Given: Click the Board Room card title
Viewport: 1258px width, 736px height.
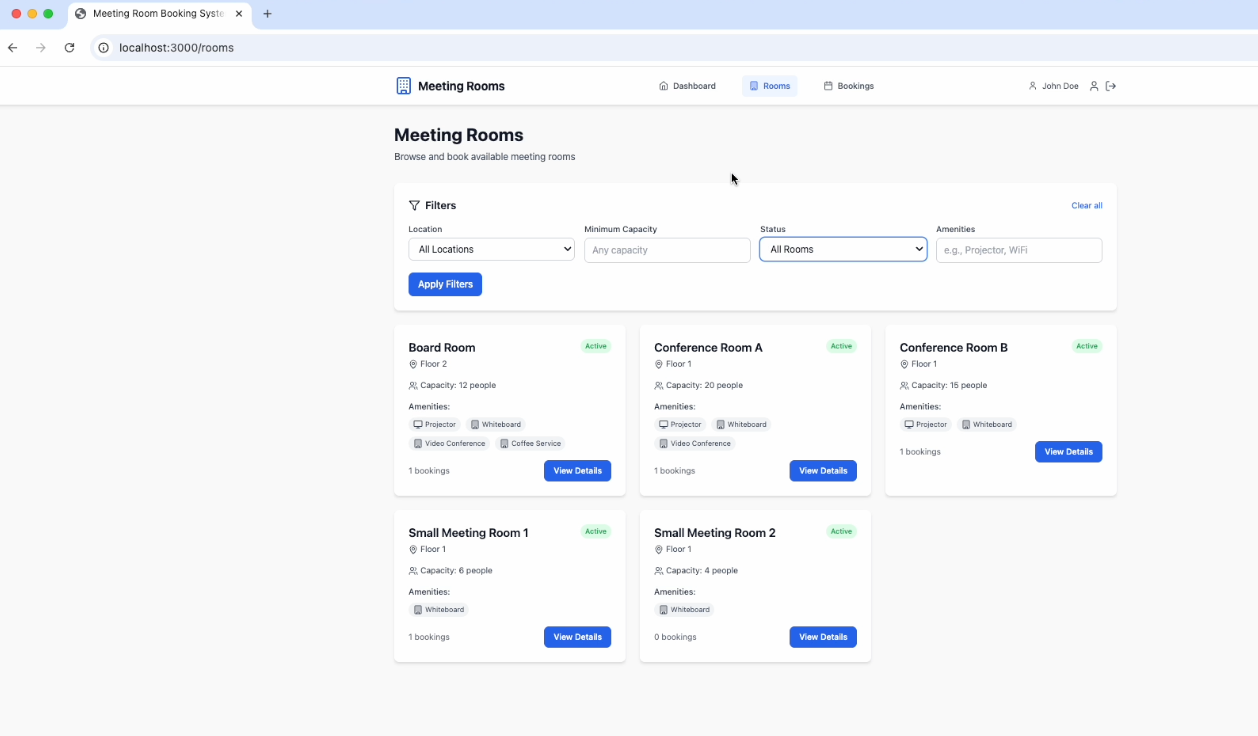Looking at the screenshot, I should coord(442,348).
